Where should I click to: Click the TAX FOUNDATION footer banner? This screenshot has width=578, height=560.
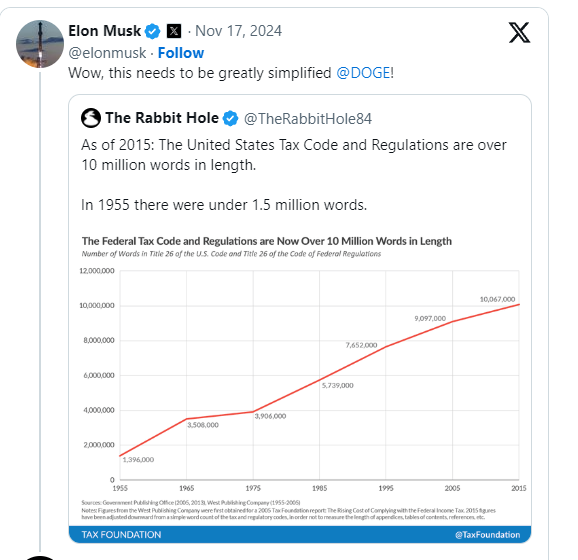point(300,535)
